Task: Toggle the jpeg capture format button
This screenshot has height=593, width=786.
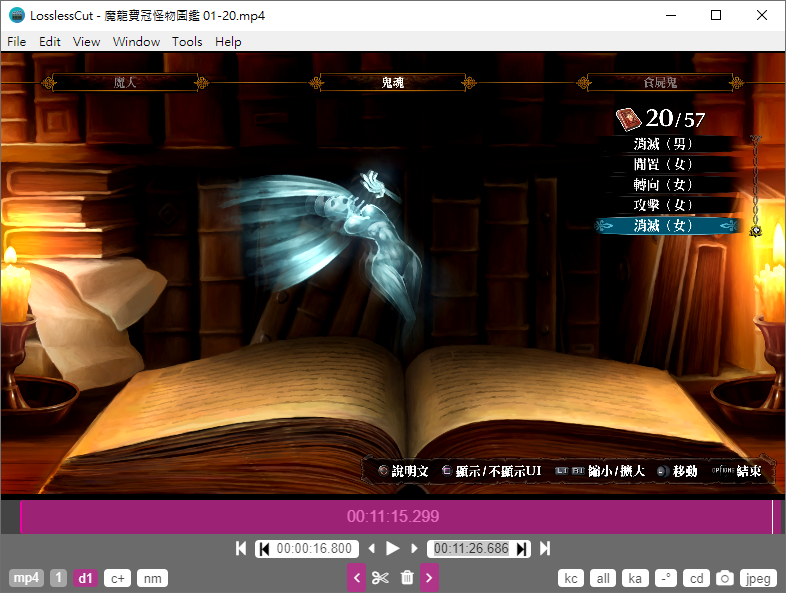Action: 758,578
